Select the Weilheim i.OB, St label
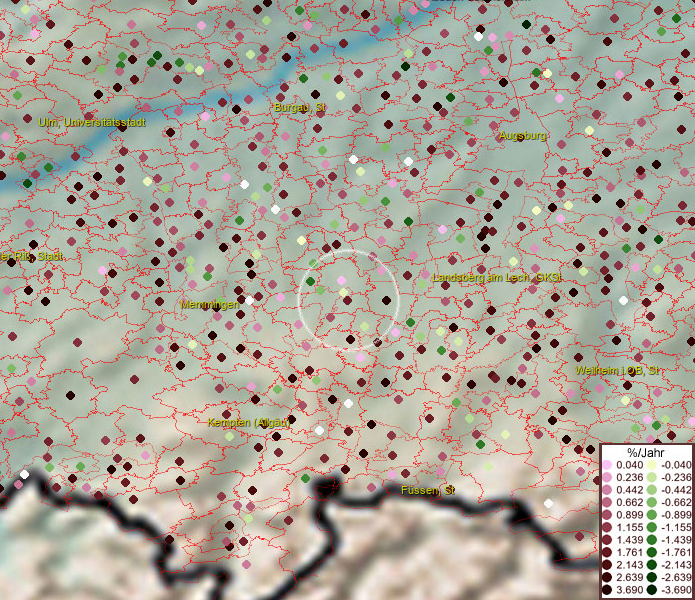Viewport: 695px width, 600px height. 617,370
